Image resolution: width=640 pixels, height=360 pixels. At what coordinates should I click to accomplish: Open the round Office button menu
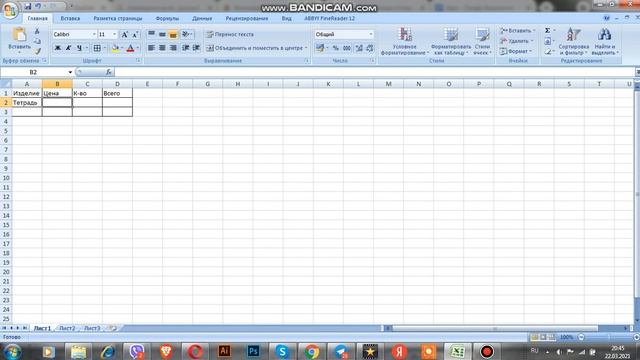click(x=10, y=10)
